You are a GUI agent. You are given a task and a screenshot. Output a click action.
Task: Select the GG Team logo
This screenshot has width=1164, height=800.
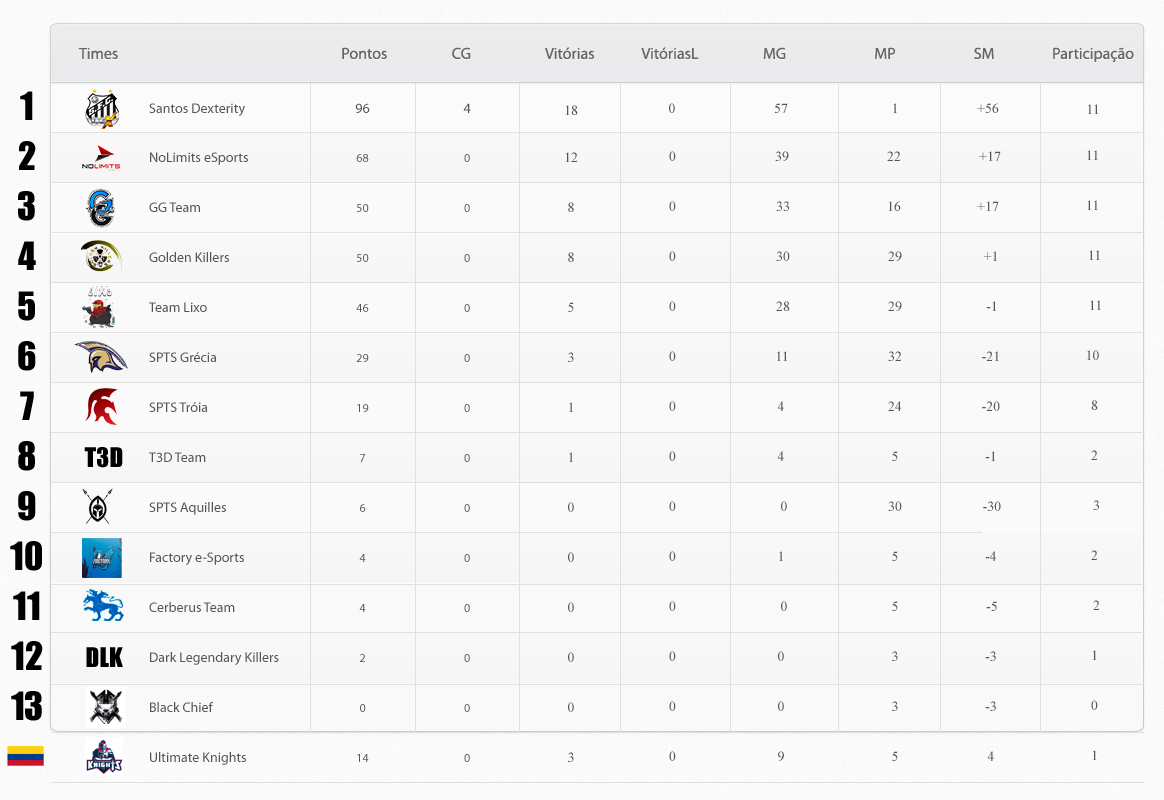point(102,208)
